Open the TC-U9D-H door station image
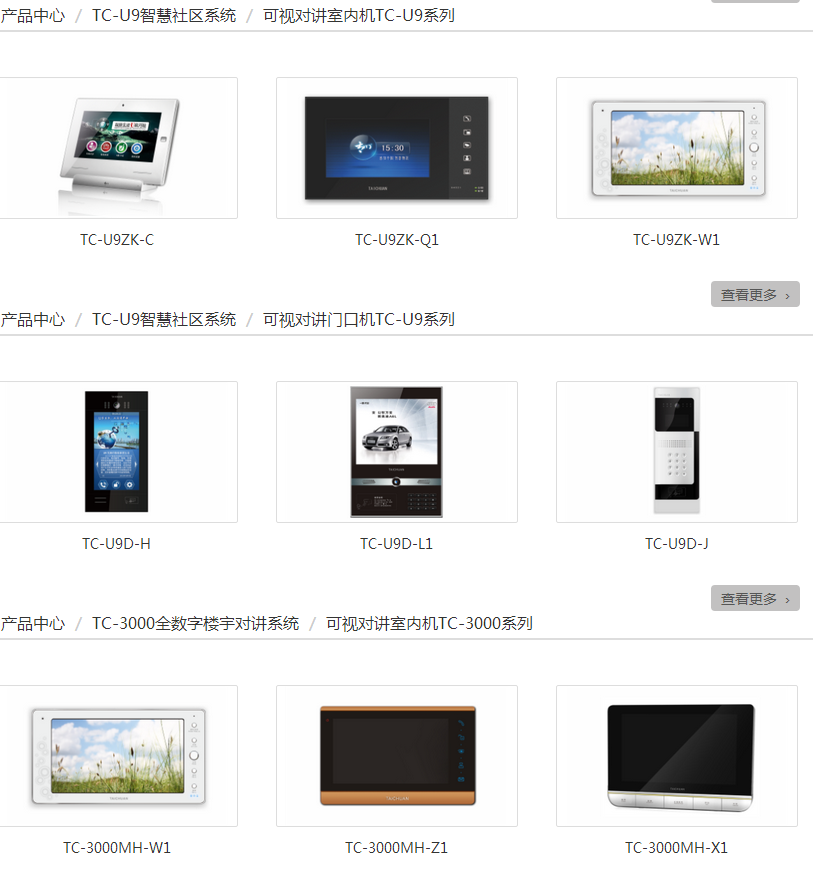Screen dimensions: 813x869 coord(117,452)
